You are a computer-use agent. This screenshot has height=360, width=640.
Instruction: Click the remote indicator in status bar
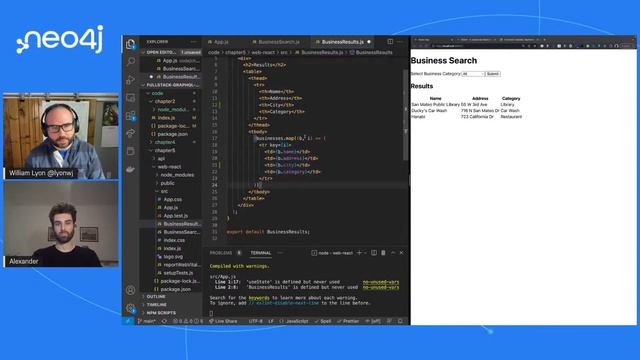click(x=128, y=321)
